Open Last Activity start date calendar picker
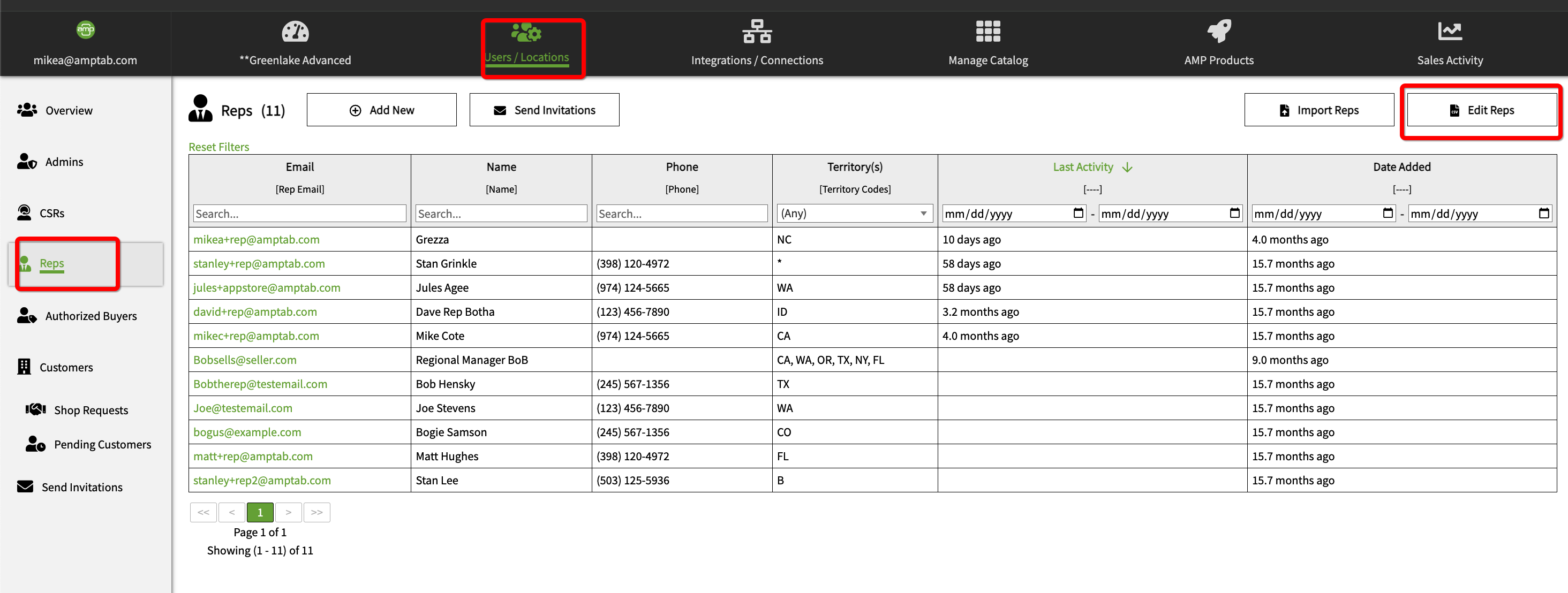The image size is (1568, 593). (x=1078, y=213)
